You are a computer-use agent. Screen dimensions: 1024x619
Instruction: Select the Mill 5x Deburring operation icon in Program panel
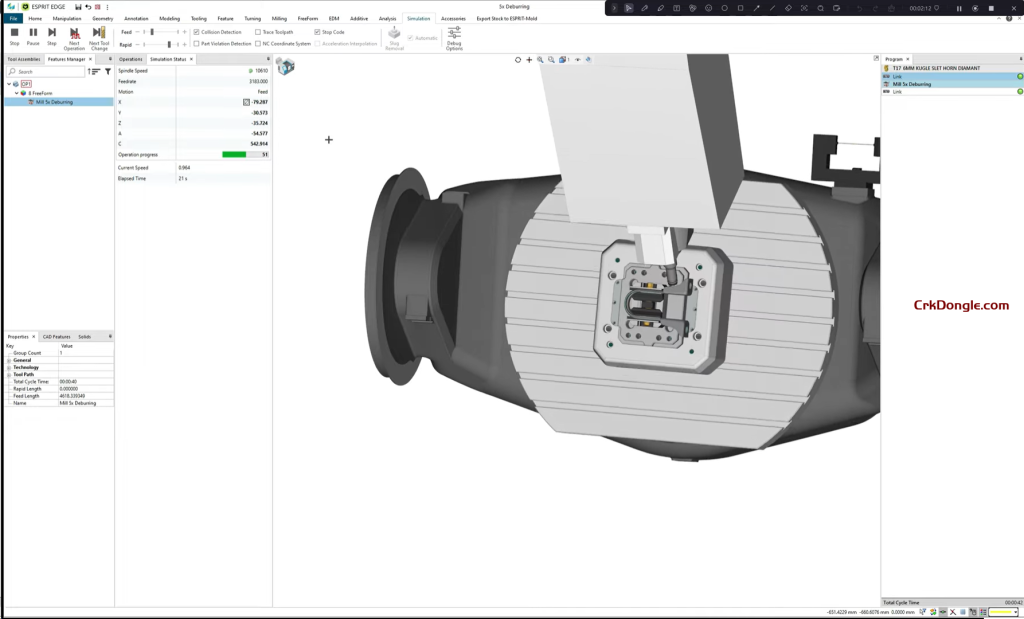[x=887, y=84]
